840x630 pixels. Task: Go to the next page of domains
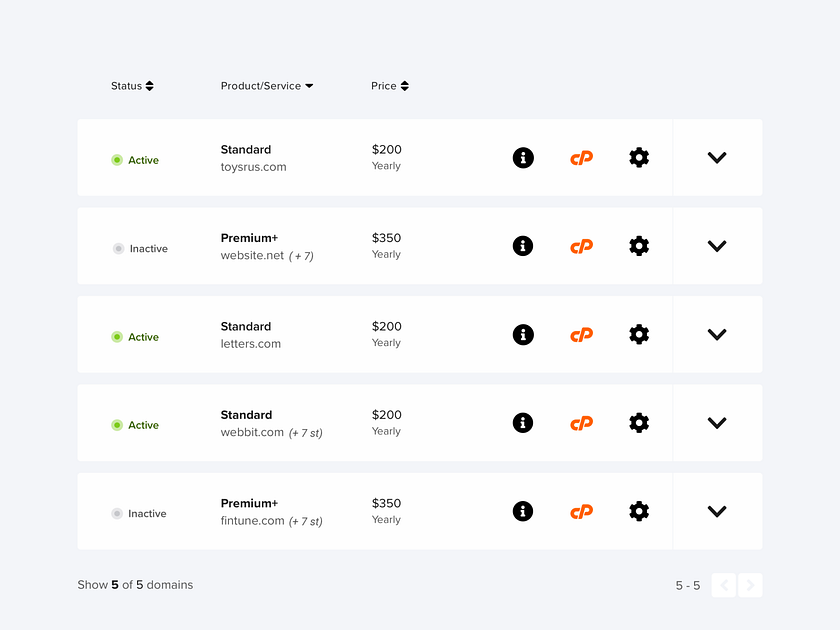click(x=750, y=585)
